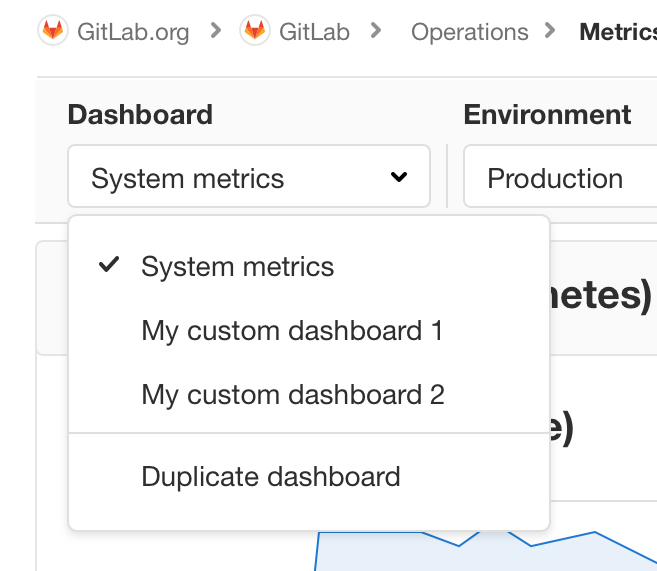Open the GitLab.org breadcrumb link

(x=133, y=32)
